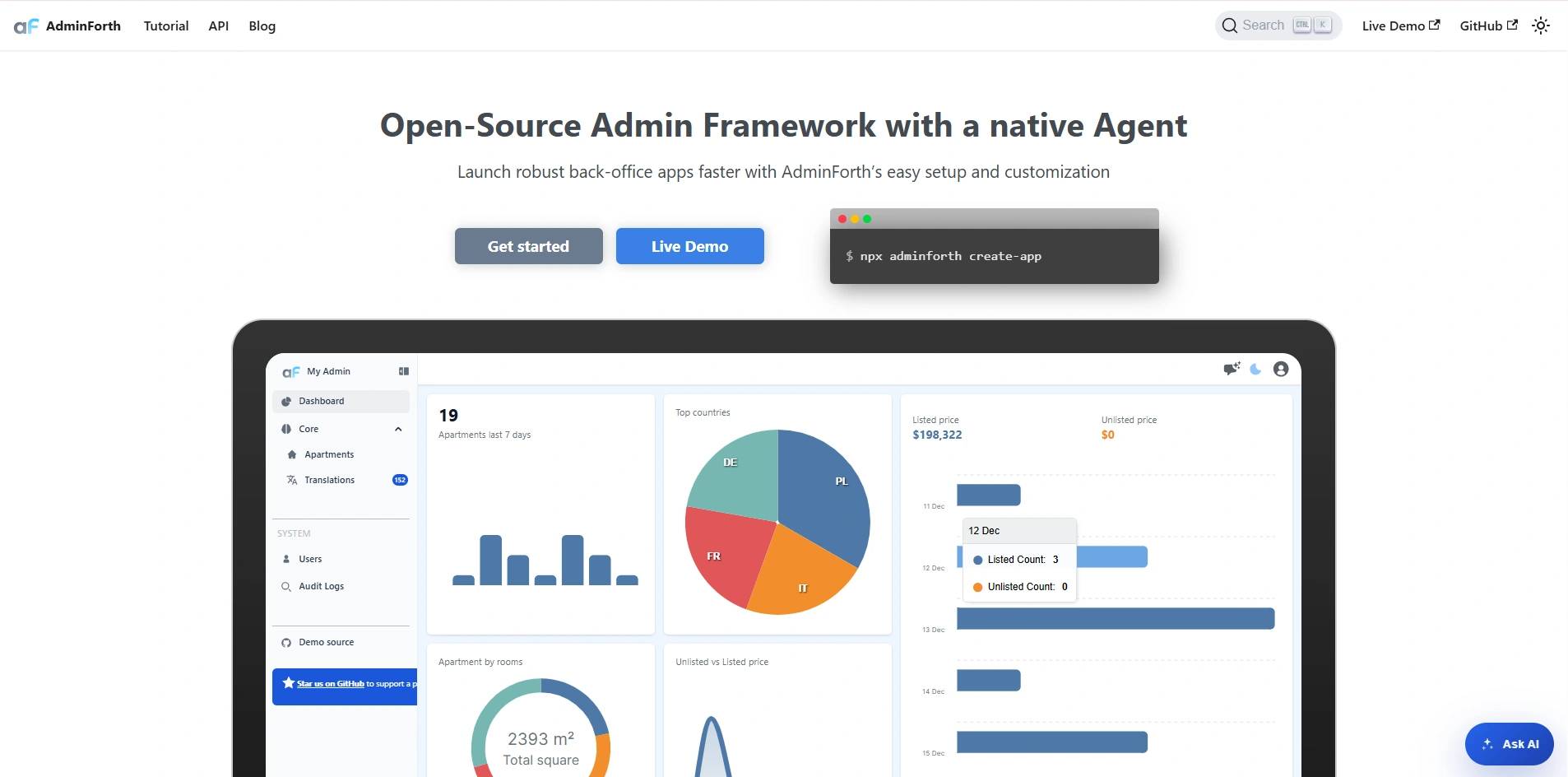This screenshot has width=1568, height=777.
Task: Go to the API navbar link
Action: 218,26
